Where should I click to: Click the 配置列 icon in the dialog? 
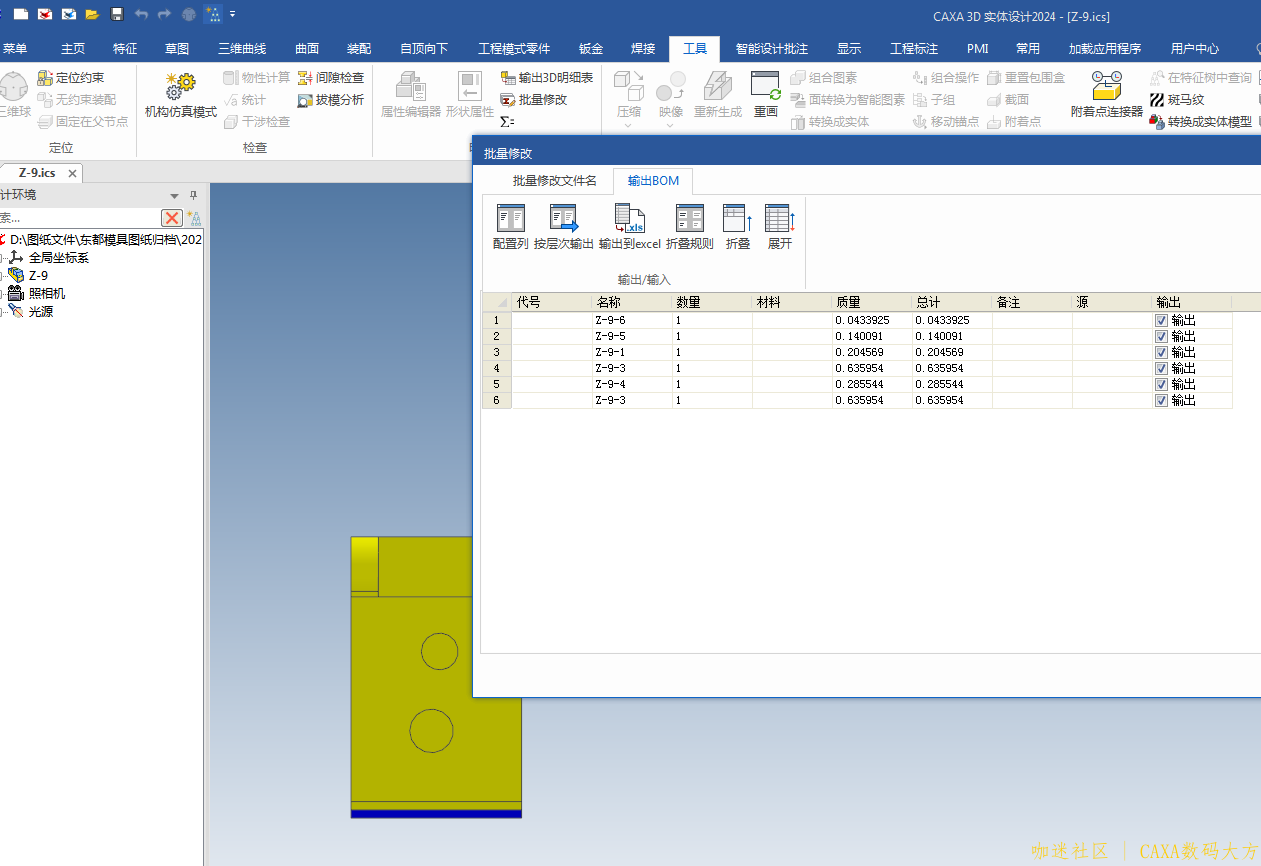[x=510, y=226]
